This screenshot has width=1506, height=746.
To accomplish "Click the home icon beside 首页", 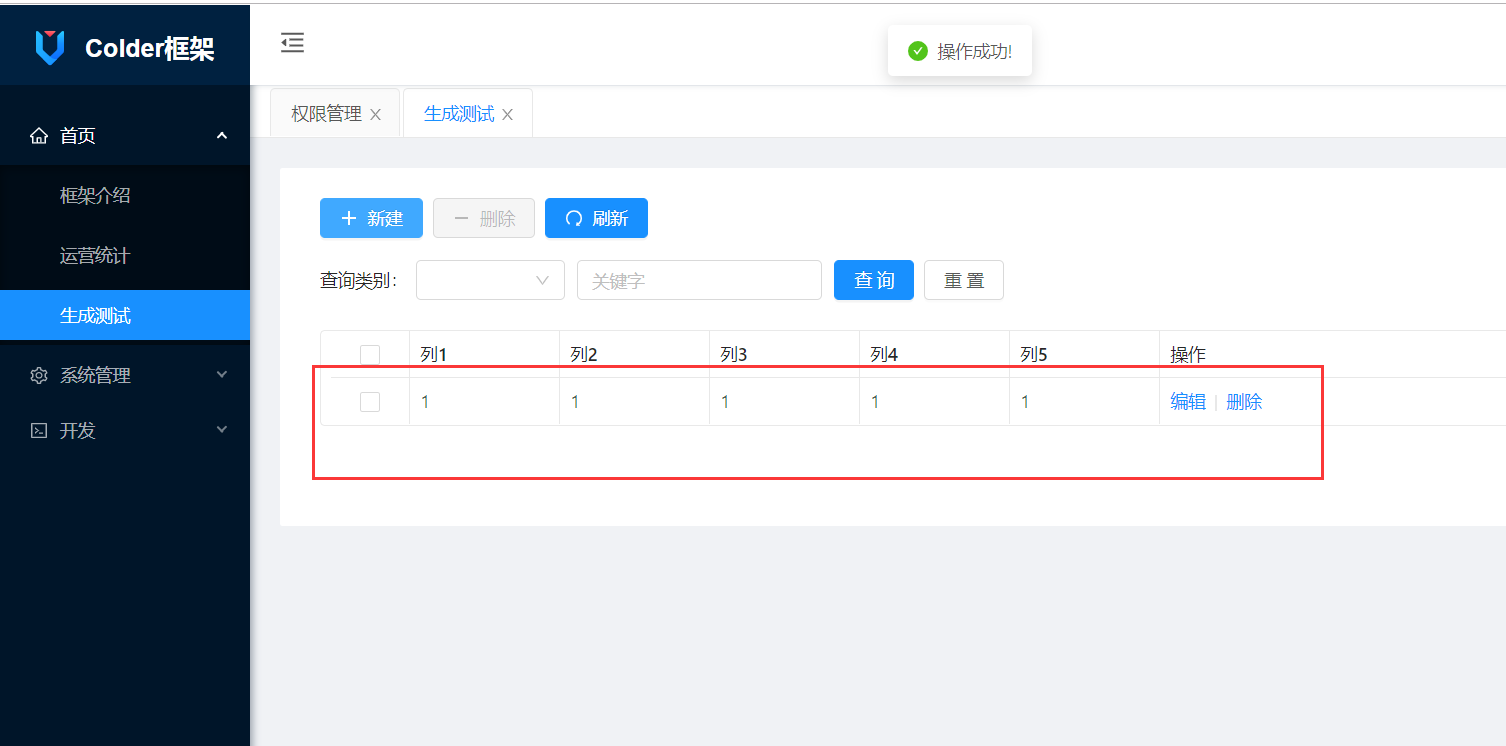I will 39,136.
